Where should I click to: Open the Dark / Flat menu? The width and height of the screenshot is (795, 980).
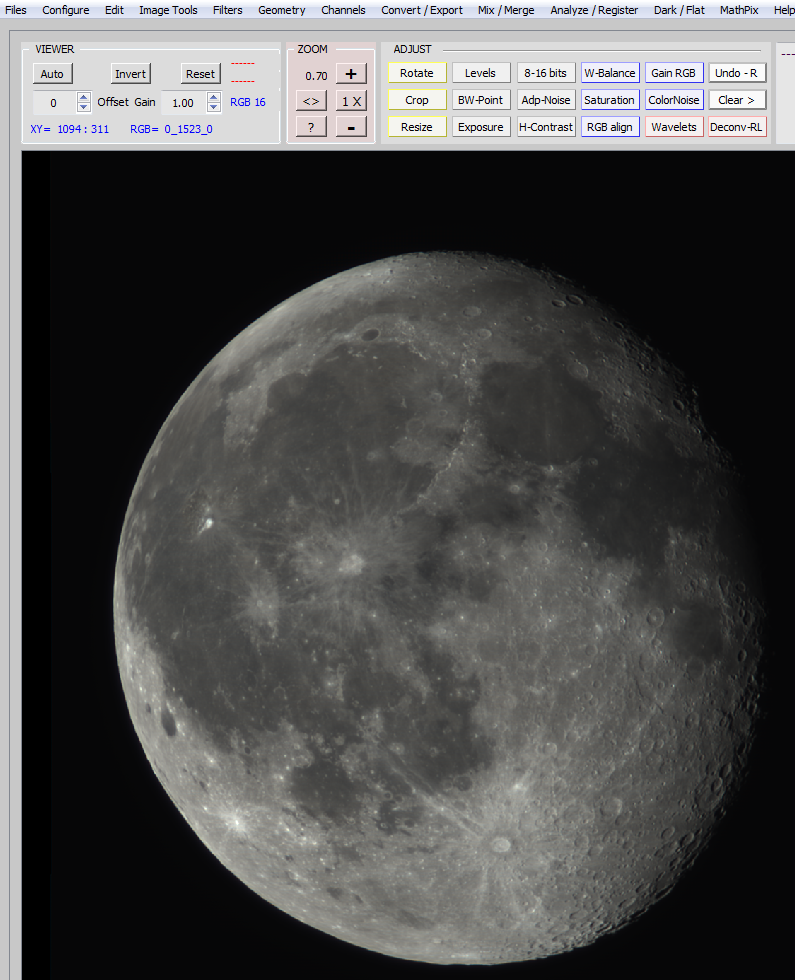point(679,10)
